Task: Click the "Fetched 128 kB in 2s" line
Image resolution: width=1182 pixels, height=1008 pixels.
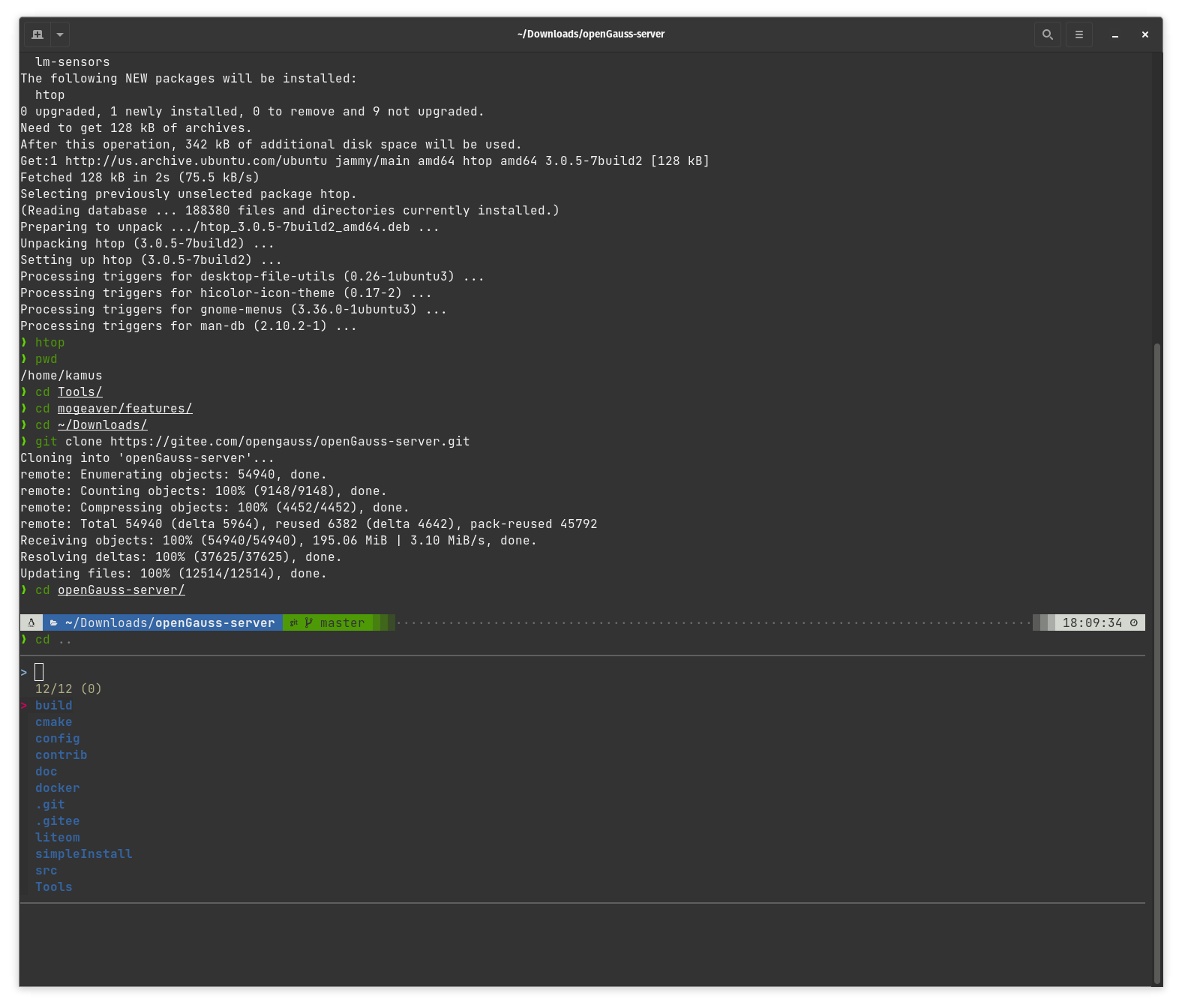Action: (140, 178)
